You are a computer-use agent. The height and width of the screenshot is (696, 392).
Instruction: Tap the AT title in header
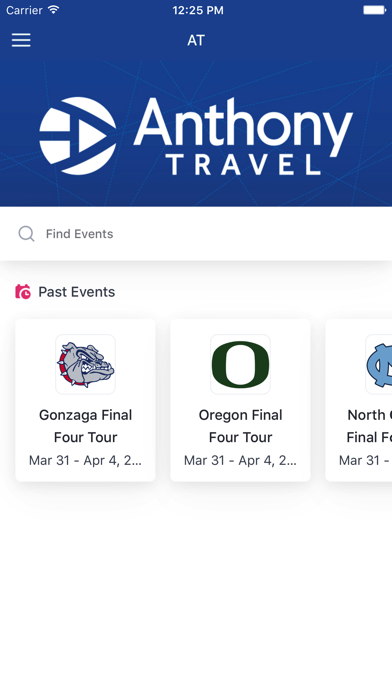(196, 40)
